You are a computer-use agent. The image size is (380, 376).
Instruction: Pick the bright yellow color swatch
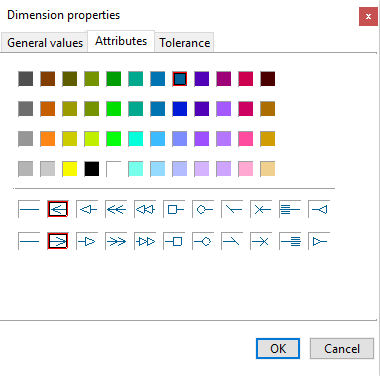[x=70, y=169]
